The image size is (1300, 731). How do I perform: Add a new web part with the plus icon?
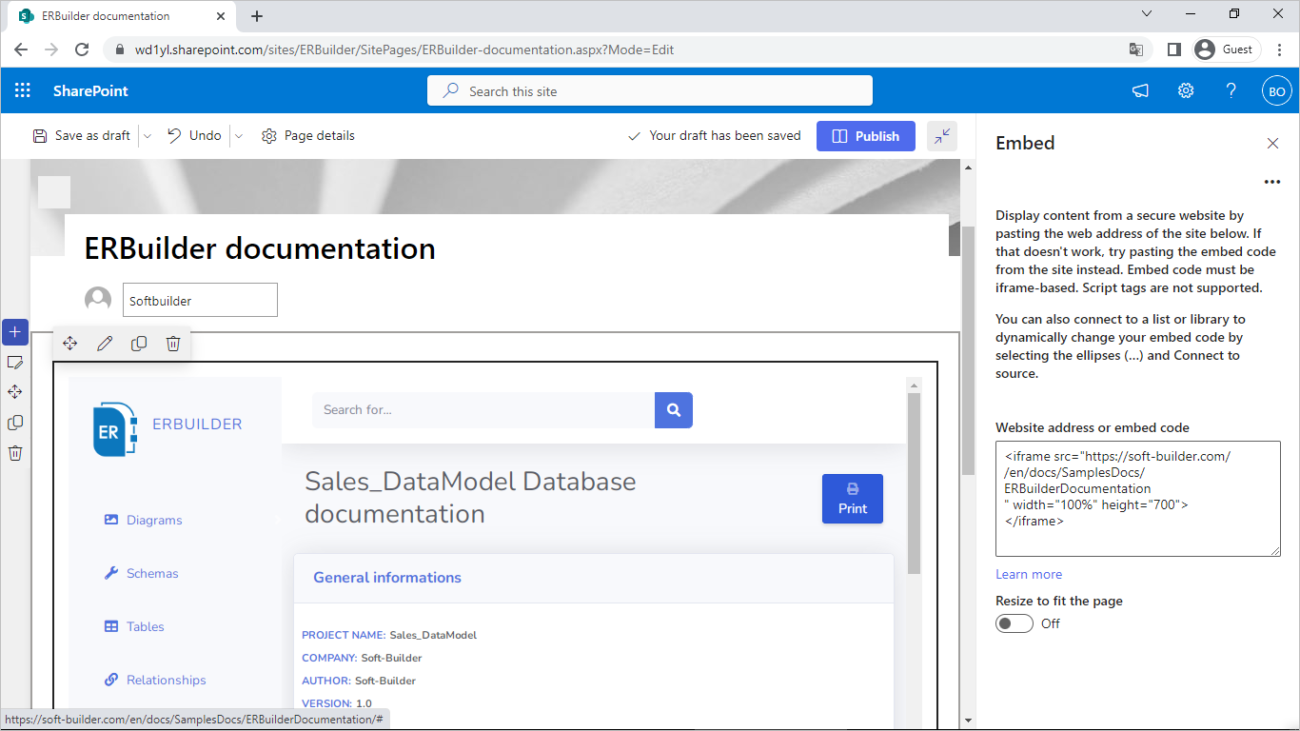tap(15, 331)
